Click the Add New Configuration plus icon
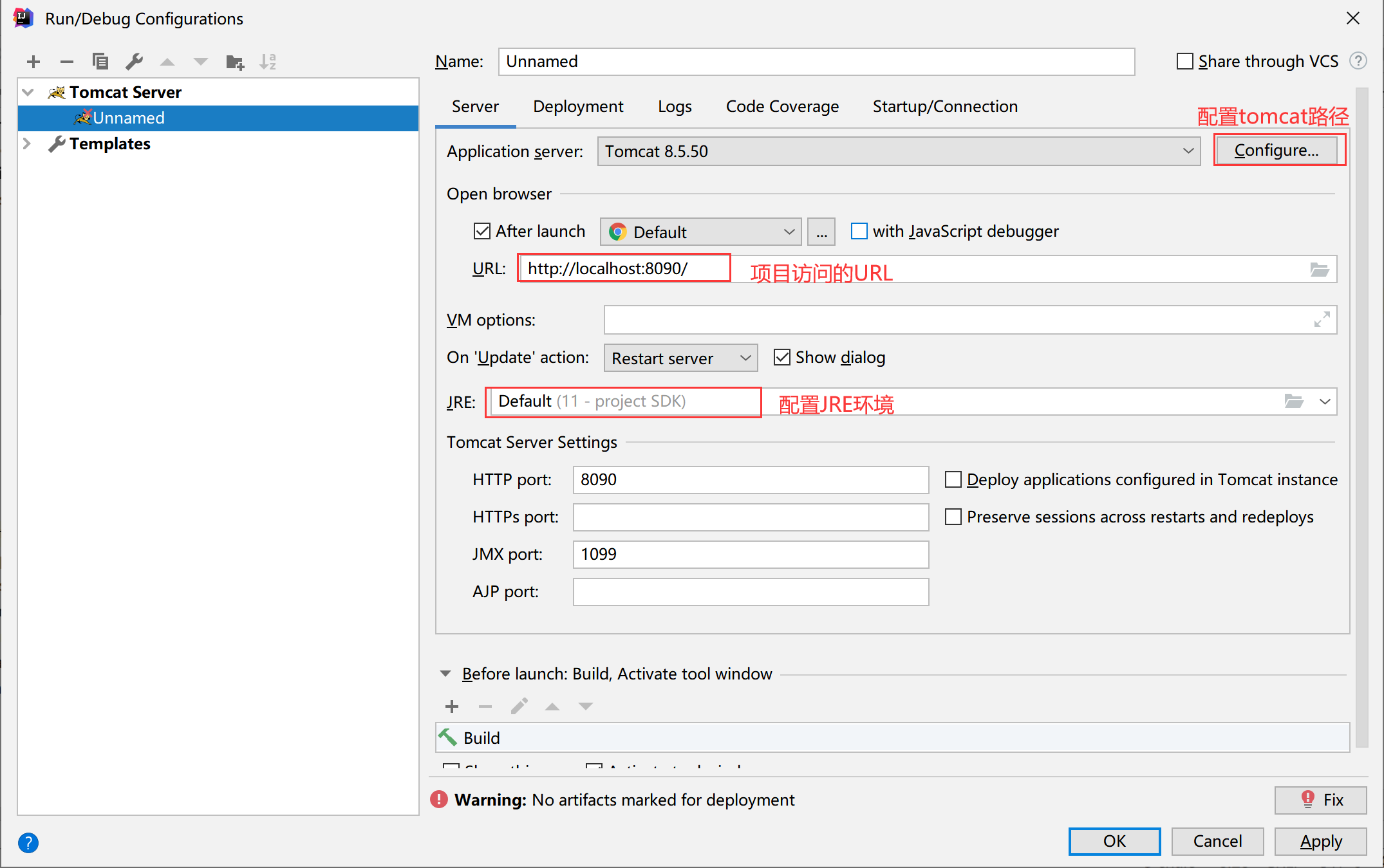The width and height of the screenshot is (1384, 868). click(33, 62)
